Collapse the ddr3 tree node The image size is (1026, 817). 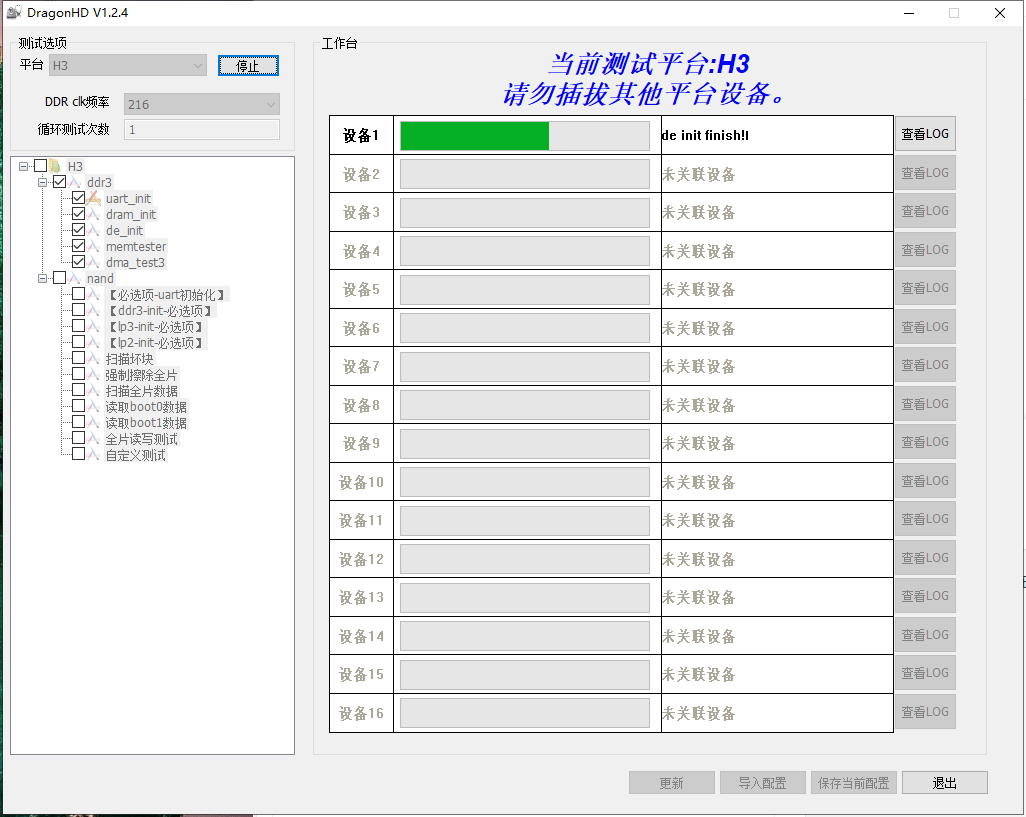42,182
